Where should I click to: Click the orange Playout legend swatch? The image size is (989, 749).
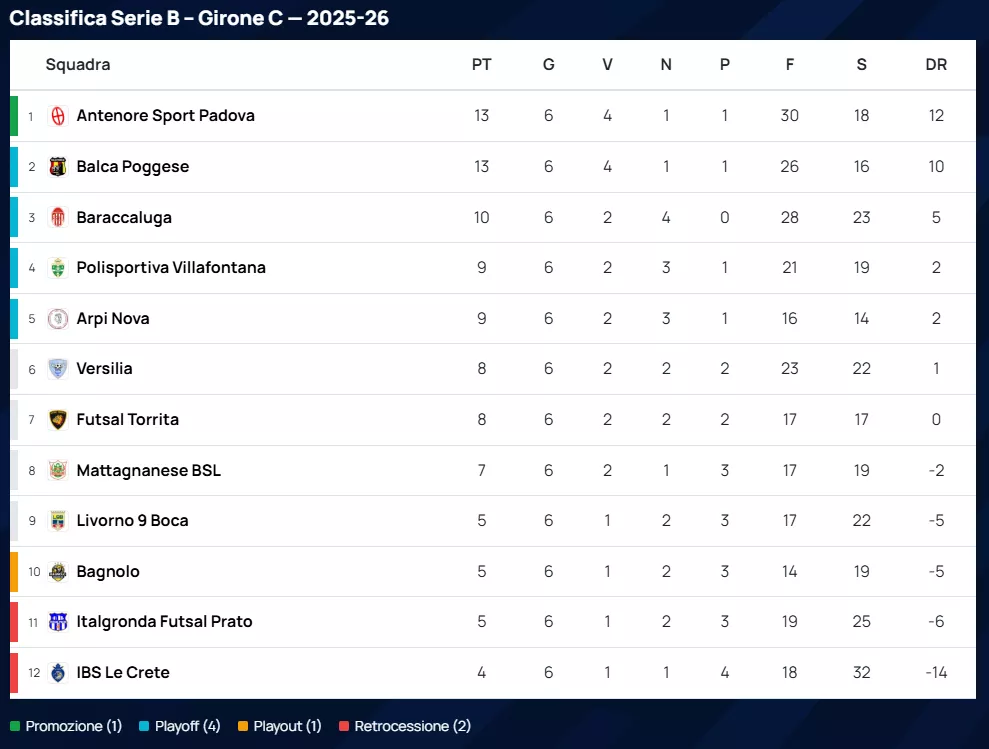pyautogui.click(x=243, y=727)
